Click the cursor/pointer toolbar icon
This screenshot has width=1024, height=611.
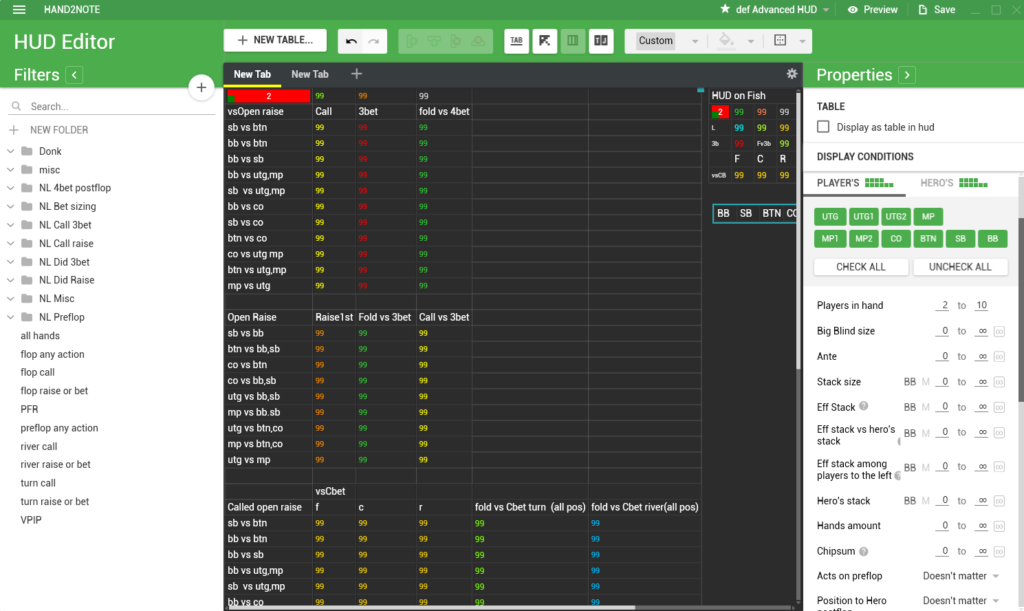pyautogui.click(x=545, y=41)
